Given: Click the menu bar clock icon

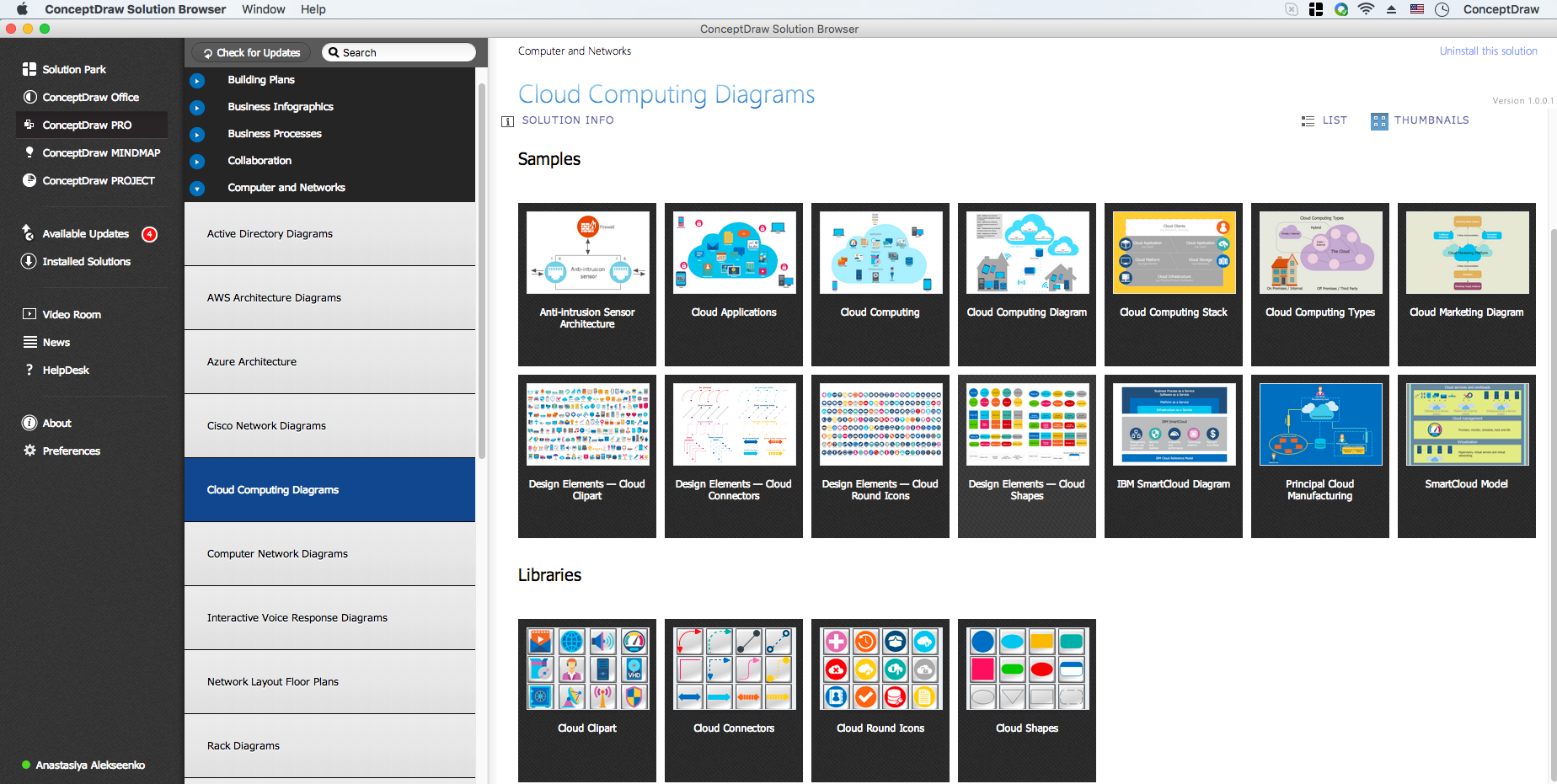Looking at the screenshot, I should 1442,9.
